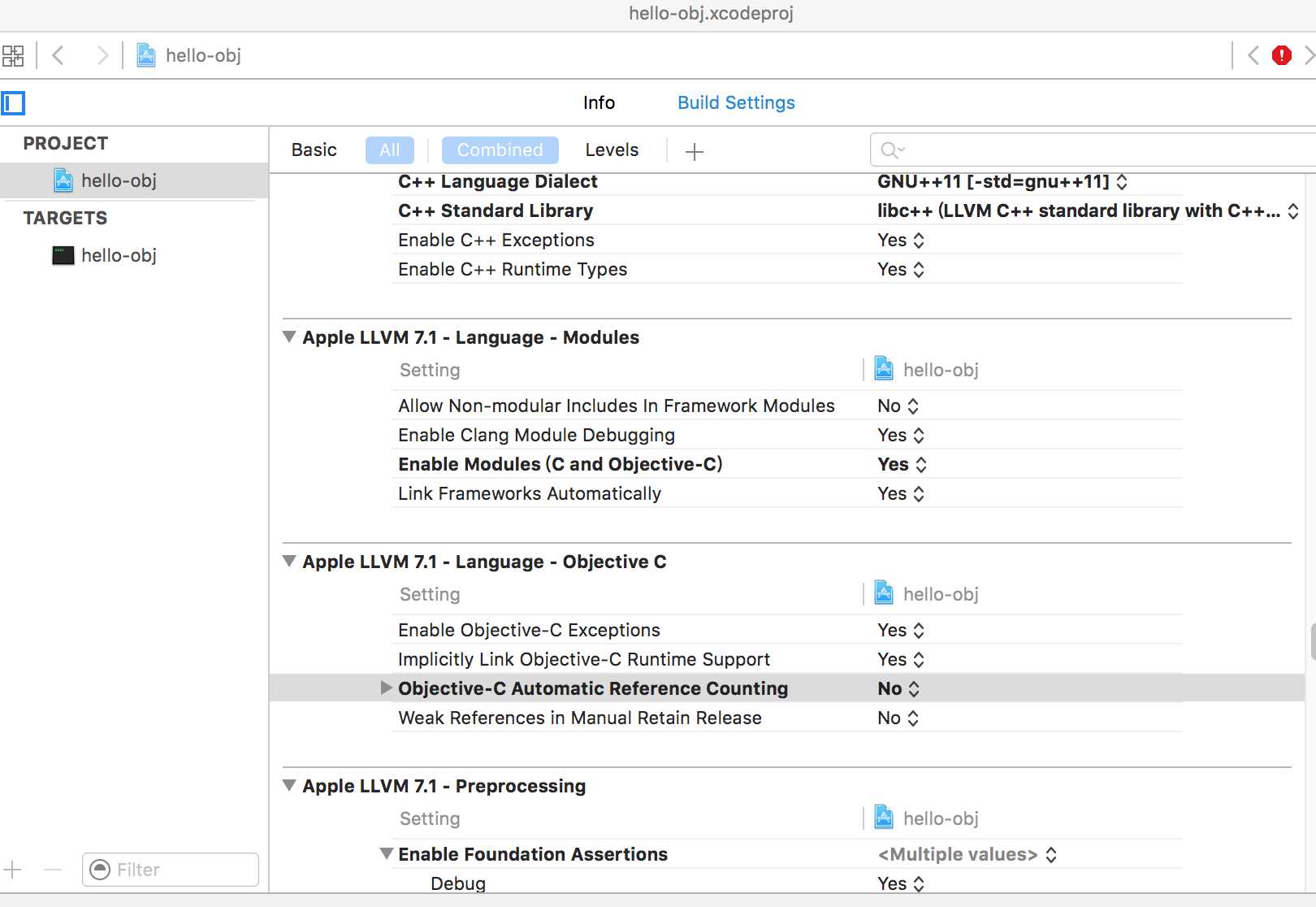Image resolution: width=1316 pixels, height=907 pixels.
Task: Collapse the Language - Objective C section
Action: pos(289,561)
